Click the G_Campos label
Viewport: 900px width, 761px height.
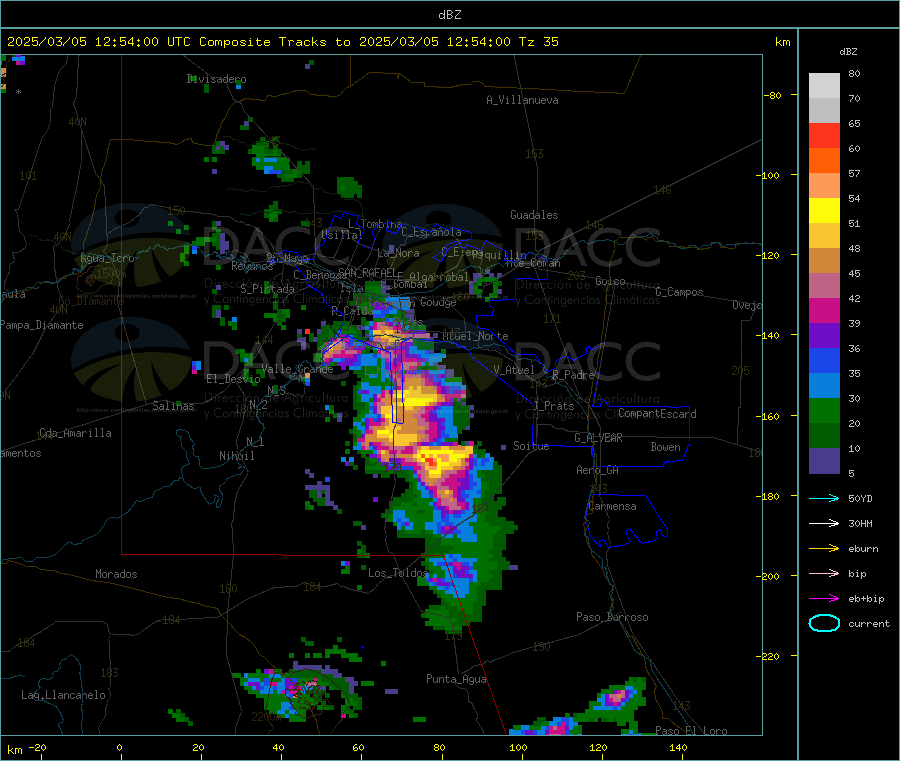pyautogui.click(x=679, y=292)
